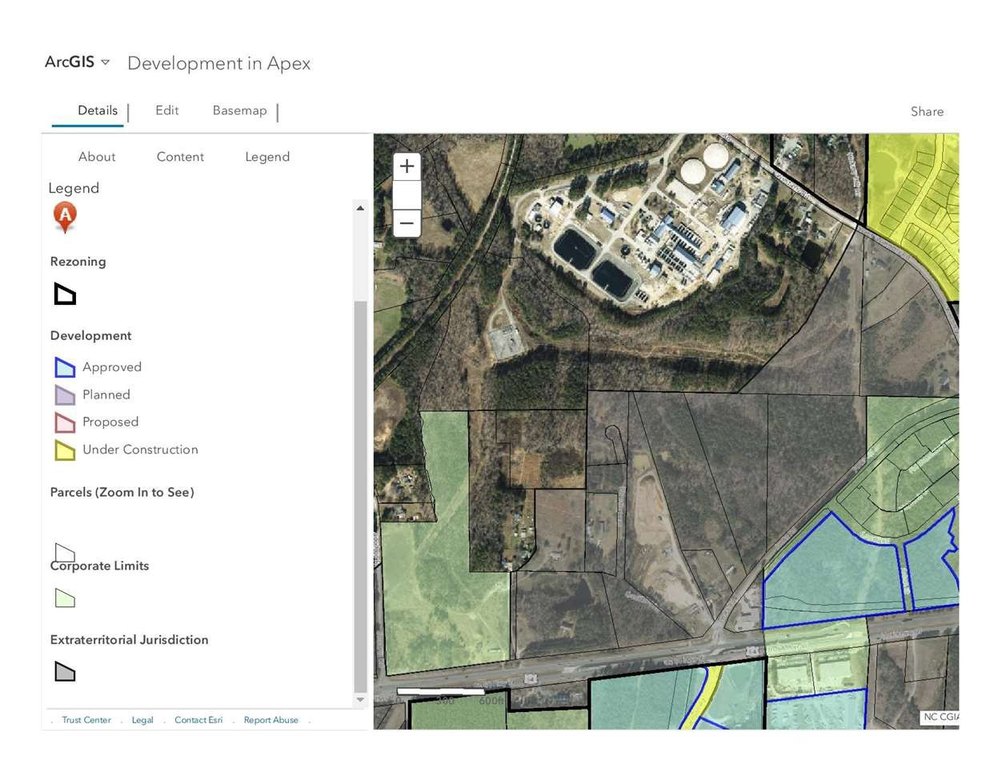Open the ArcGIS dropdown arrow

(x=106, y=62)
